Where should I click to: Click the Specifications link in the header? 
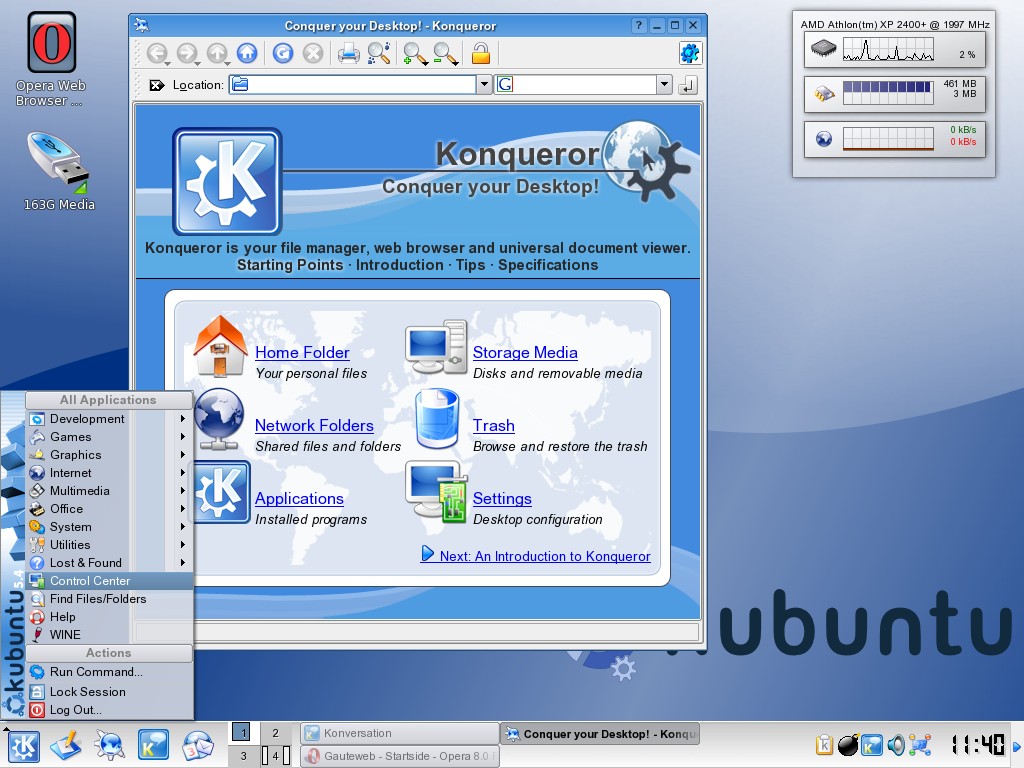coord(548,265)
